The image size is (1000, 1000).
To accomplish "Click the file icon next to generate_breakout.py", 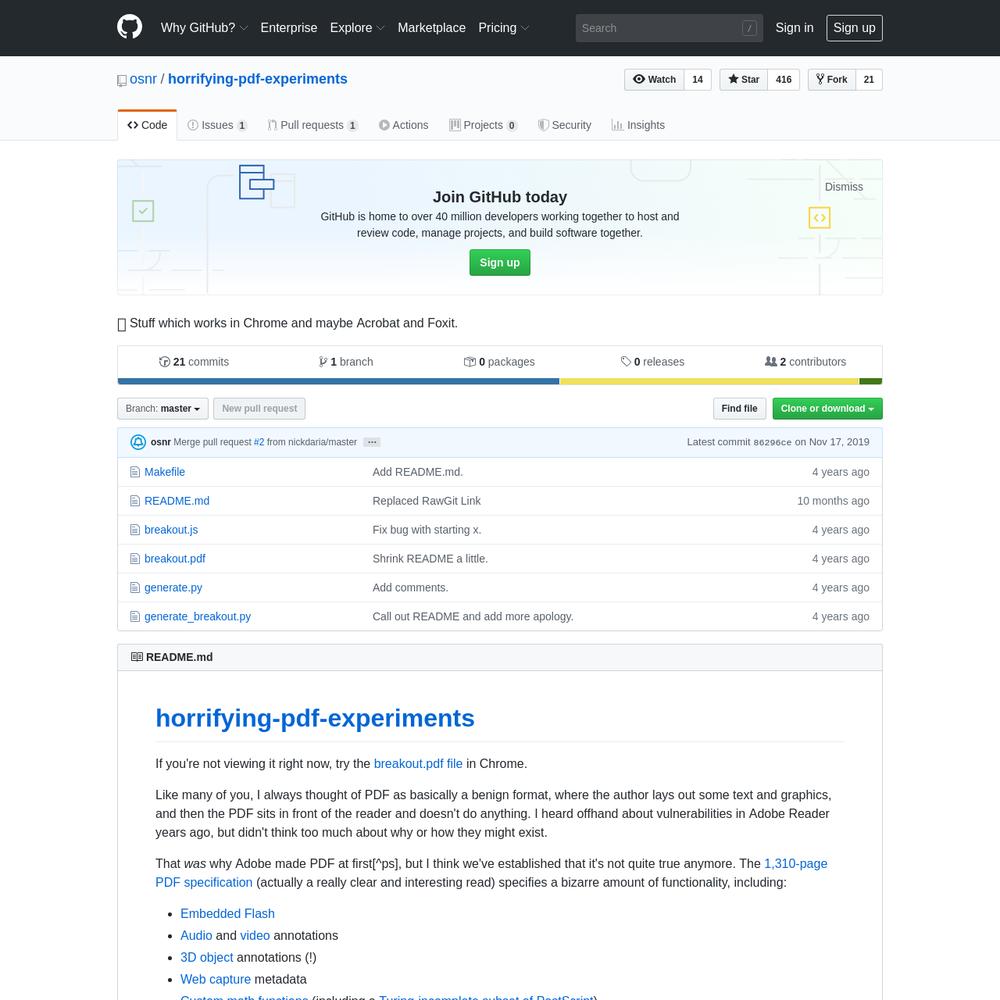I will pyautogui.click(x=135, y=616).
